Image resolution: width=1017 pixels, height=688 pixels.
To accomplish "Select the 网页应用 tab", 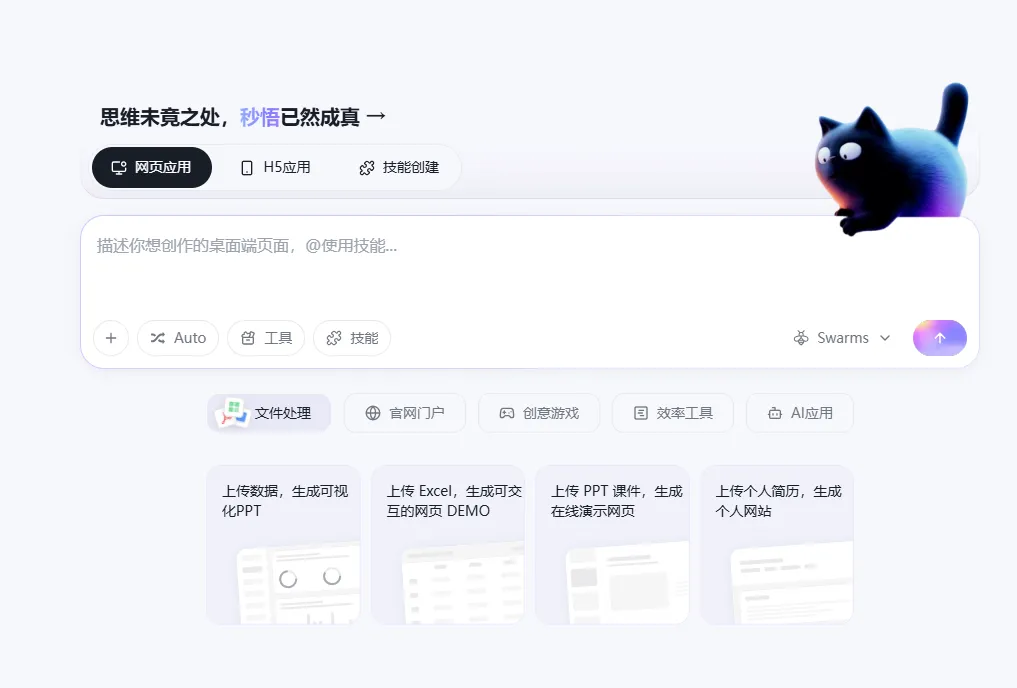I will tap(152, 167).
